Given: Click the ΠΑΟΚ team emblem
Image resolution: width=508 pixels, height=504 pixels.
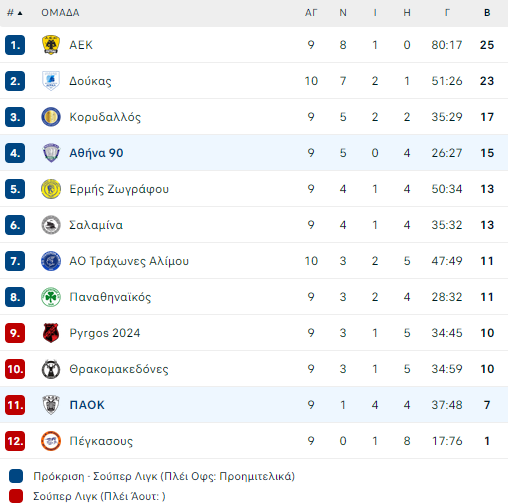Looking at the screenshot, I should [51, 405].
